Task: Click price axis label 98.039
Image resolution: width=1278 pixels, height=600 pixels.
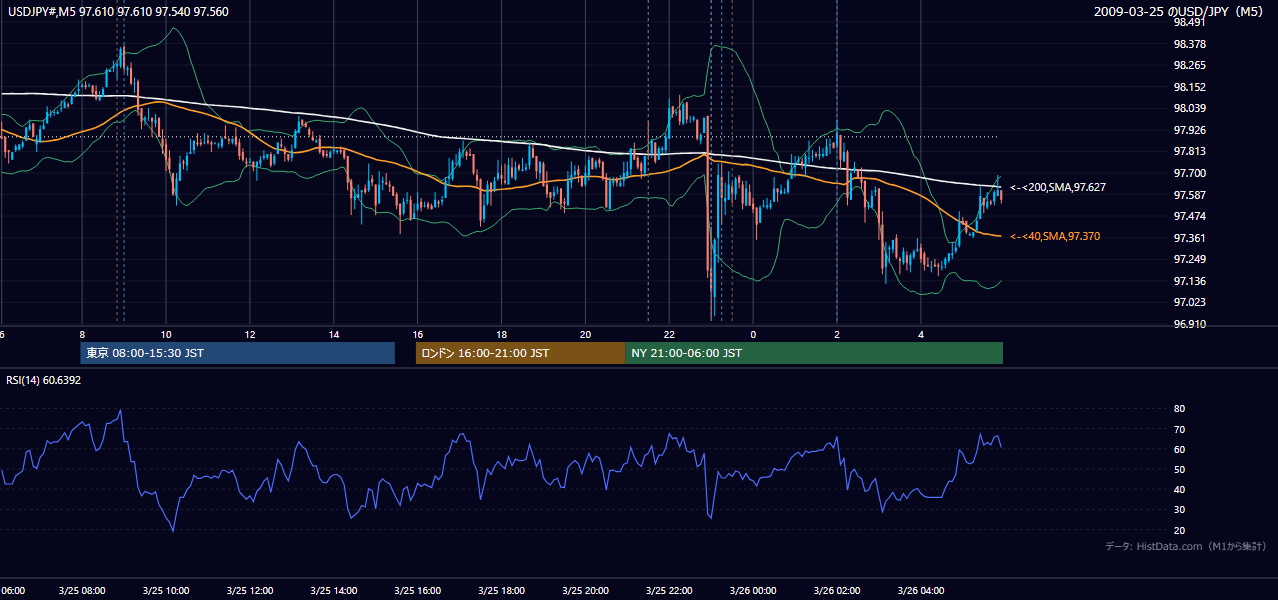Action: click(x=1189, y=108)
